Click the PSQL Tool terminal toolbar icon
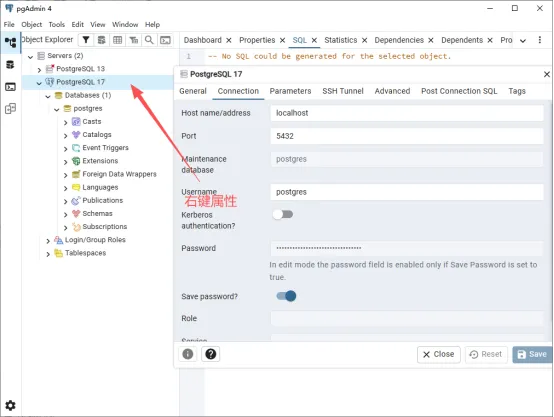Image resolution: width=554 pixels, height=417 pixels. (165, 40)
